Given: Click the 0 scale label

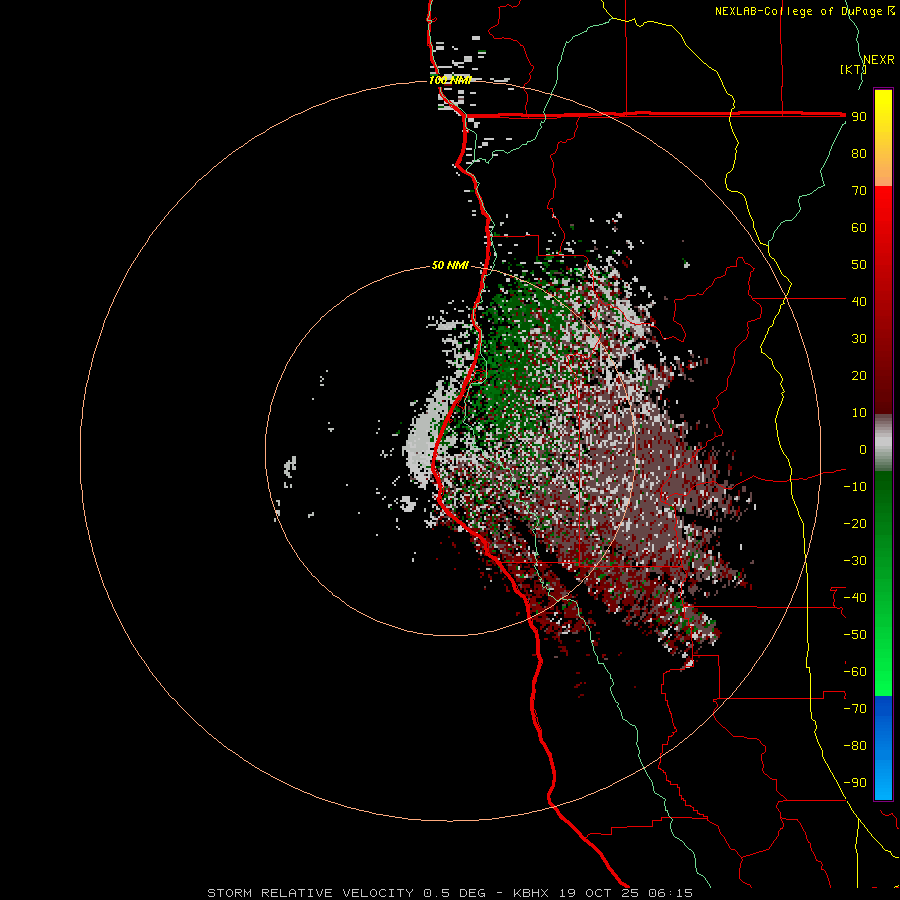Looking at the screenshot, I should [x=863, y=450].
